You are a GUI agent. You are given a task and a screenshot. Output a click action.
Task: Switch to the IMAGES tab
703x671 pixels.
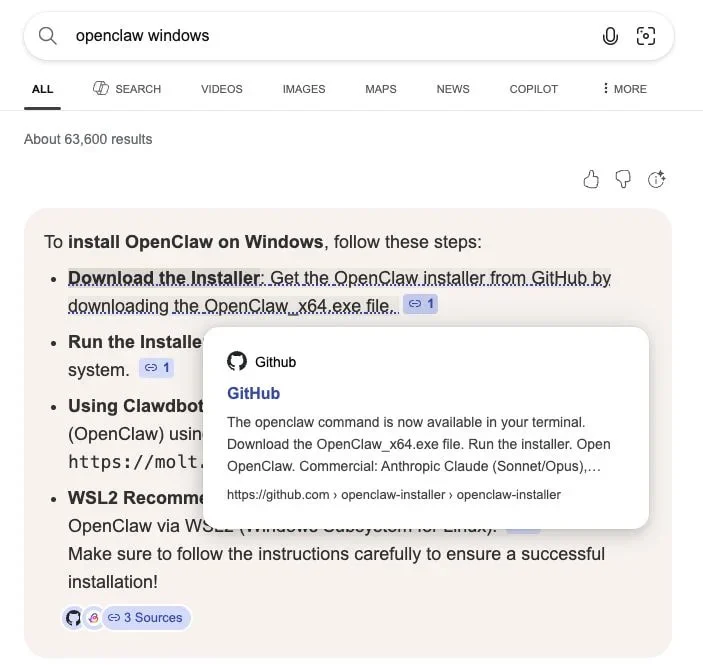[304, 89]
